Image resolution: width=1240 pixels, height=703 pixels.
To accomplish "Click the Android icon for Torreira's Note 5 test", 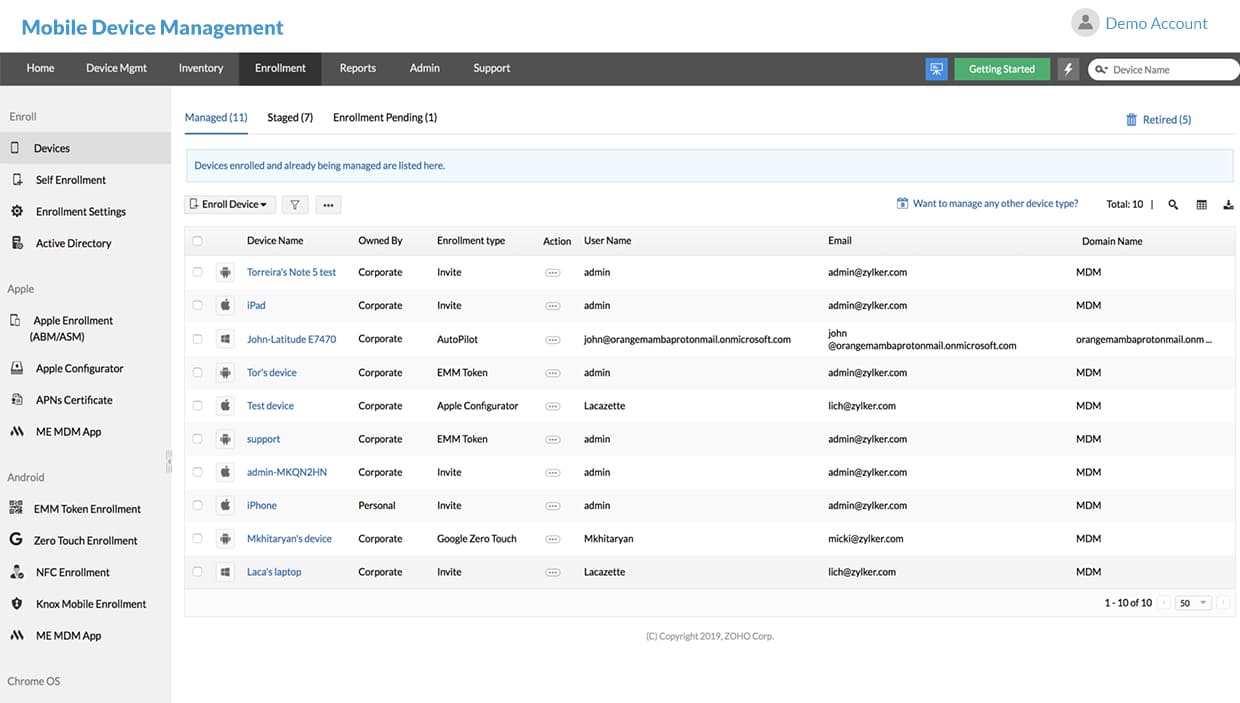I will coord(225,272).
